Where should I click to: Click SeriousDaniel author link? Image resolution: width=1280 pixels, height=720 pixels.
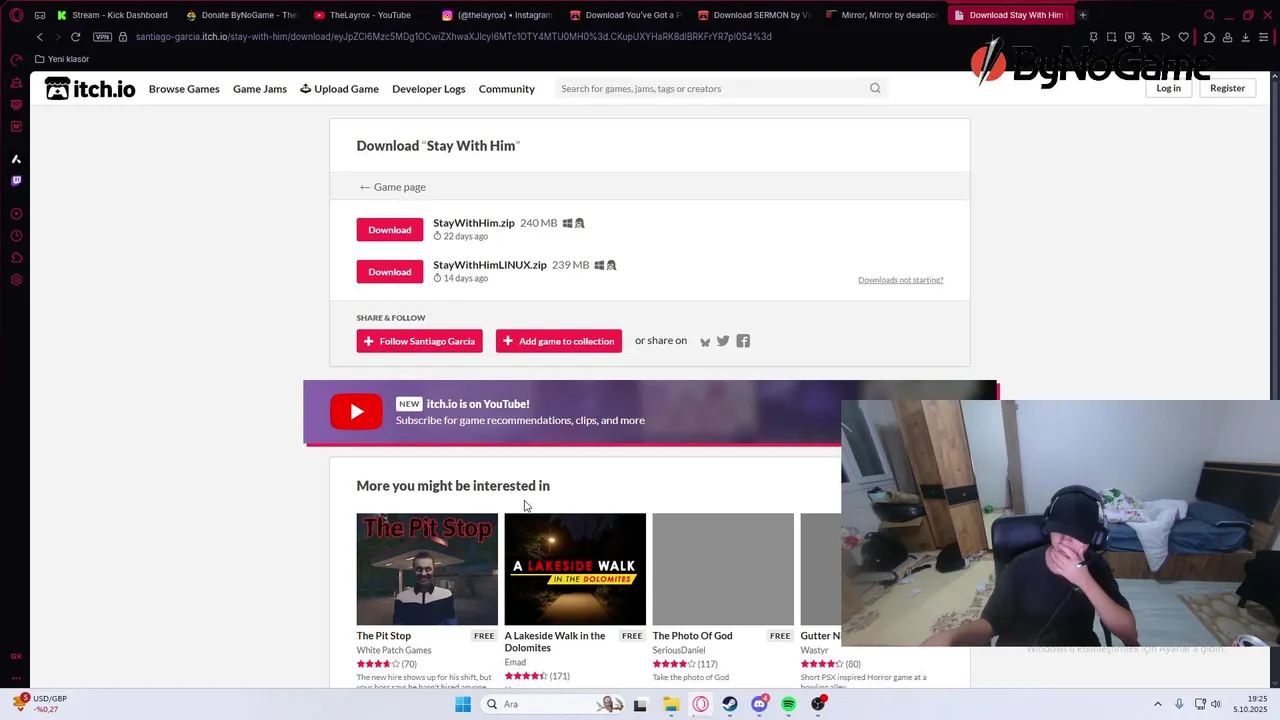pos(679,650)
